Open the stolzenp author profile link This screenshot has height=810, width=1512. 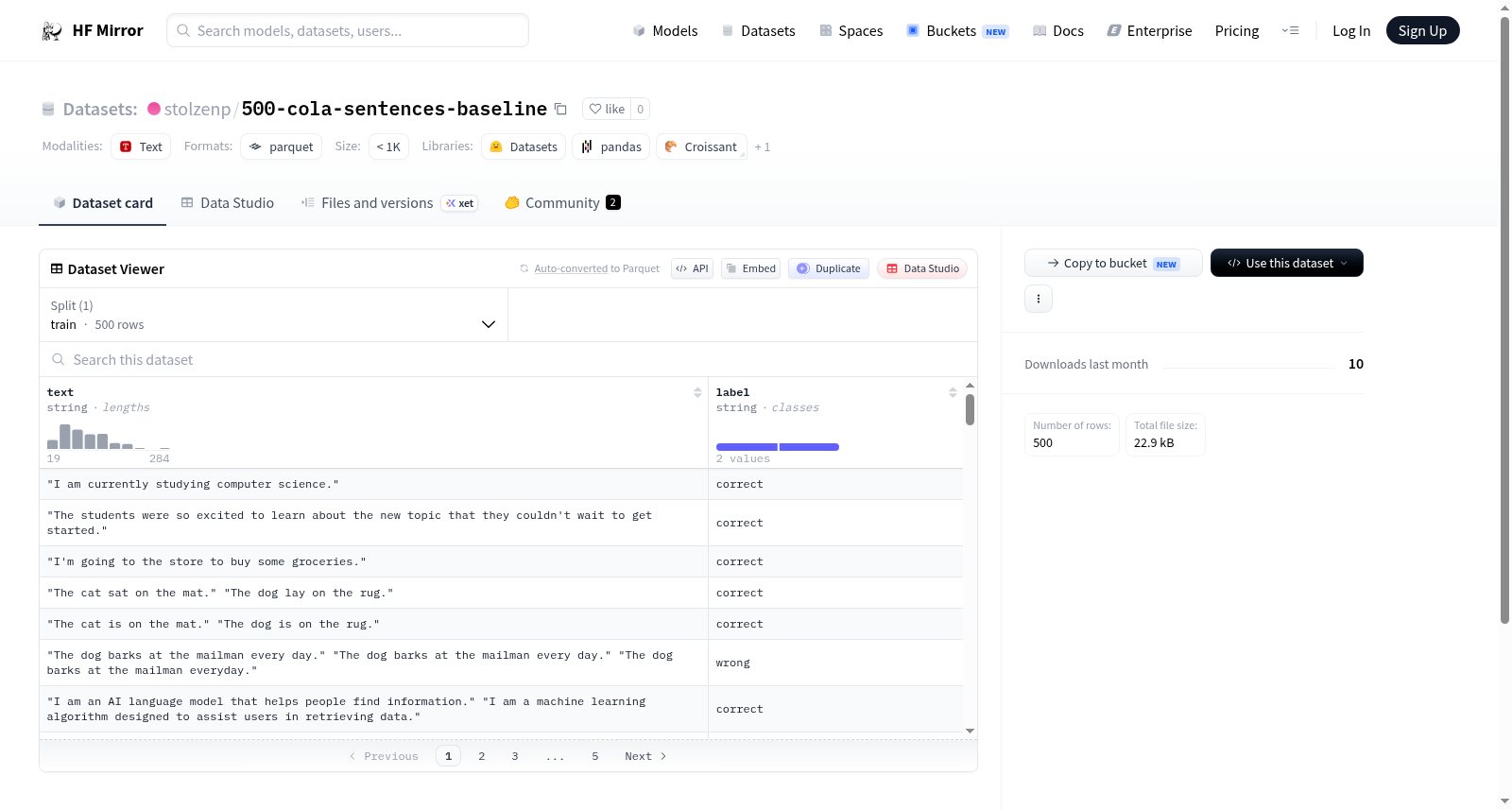tap(198, 109)
